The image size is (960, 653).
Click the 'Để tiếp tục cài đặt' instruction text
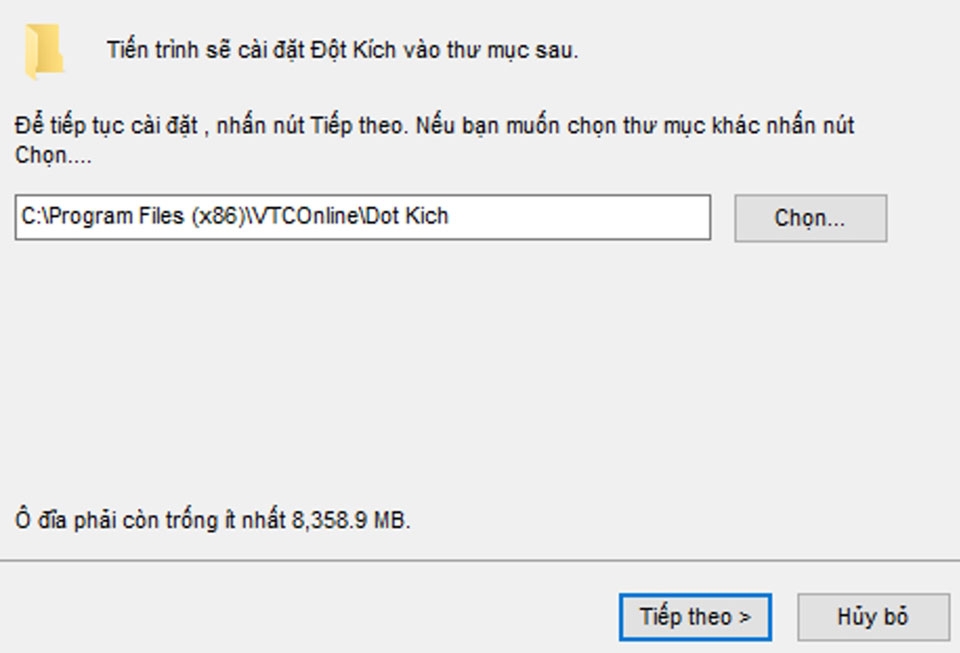tap(106, 126)
